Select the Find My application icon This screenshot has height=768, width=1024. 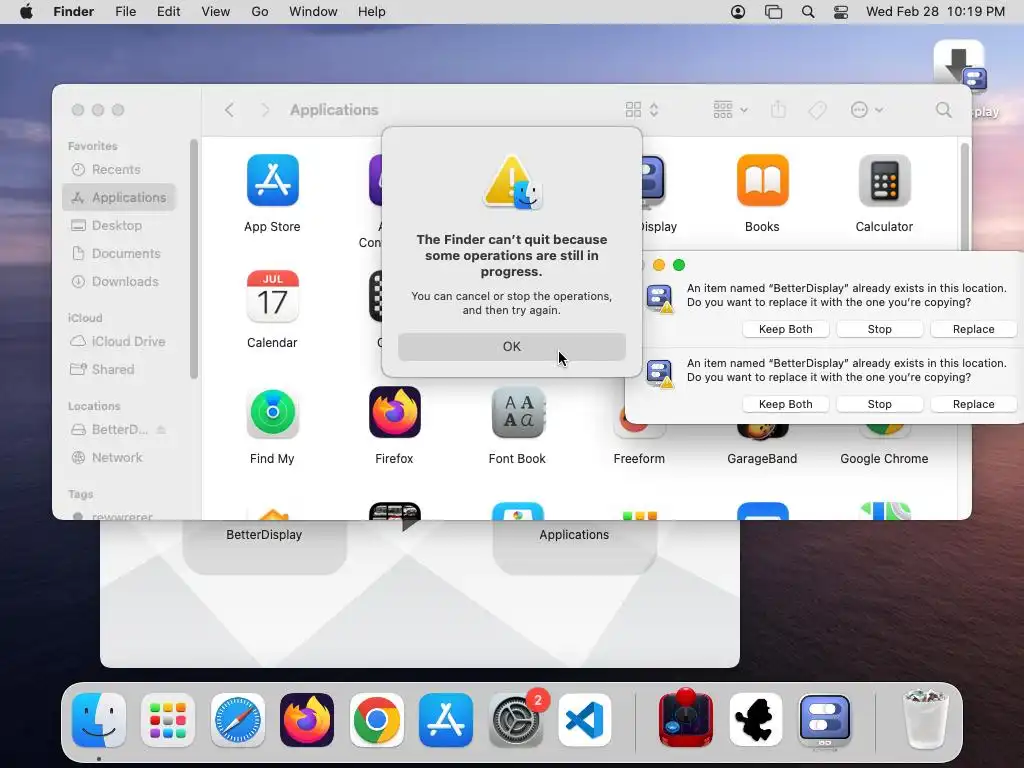point(272,413)
